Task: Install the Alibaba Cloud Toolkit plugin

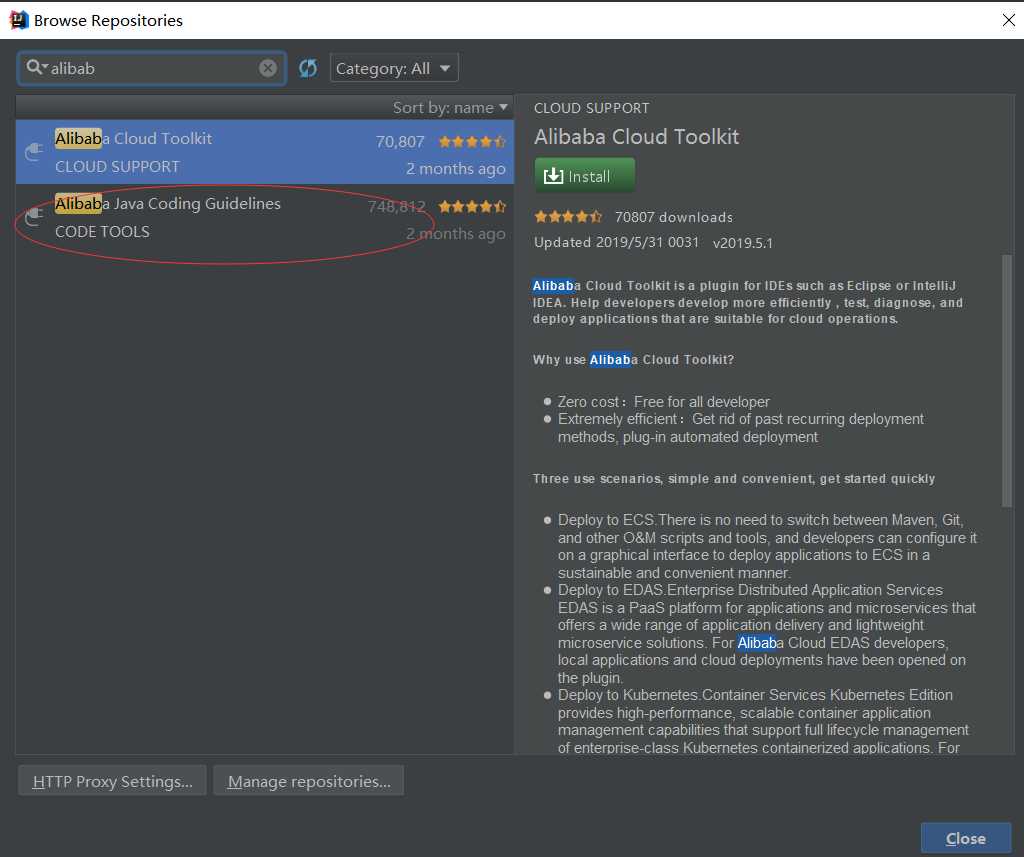Action: [x=584, y=176]
